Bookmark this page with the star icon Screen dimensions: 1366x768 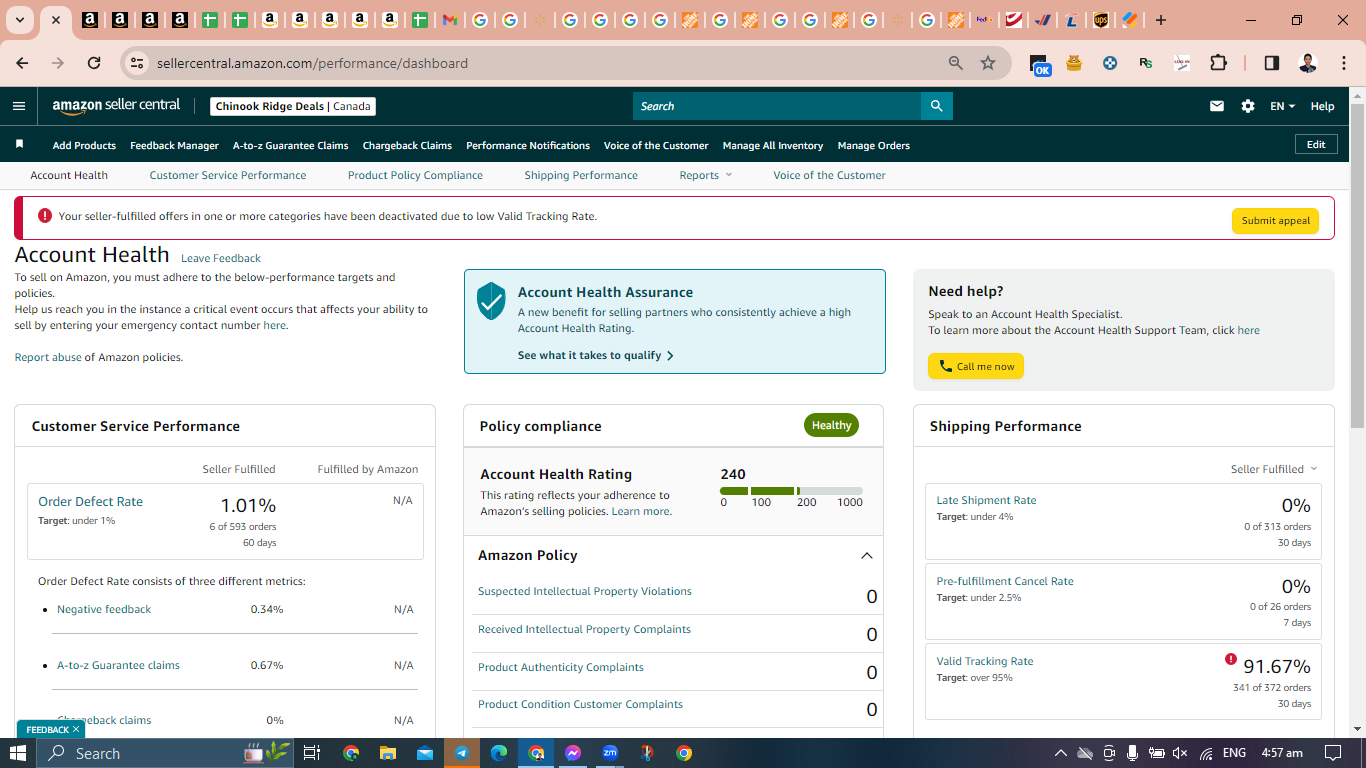tap(988, 63)
